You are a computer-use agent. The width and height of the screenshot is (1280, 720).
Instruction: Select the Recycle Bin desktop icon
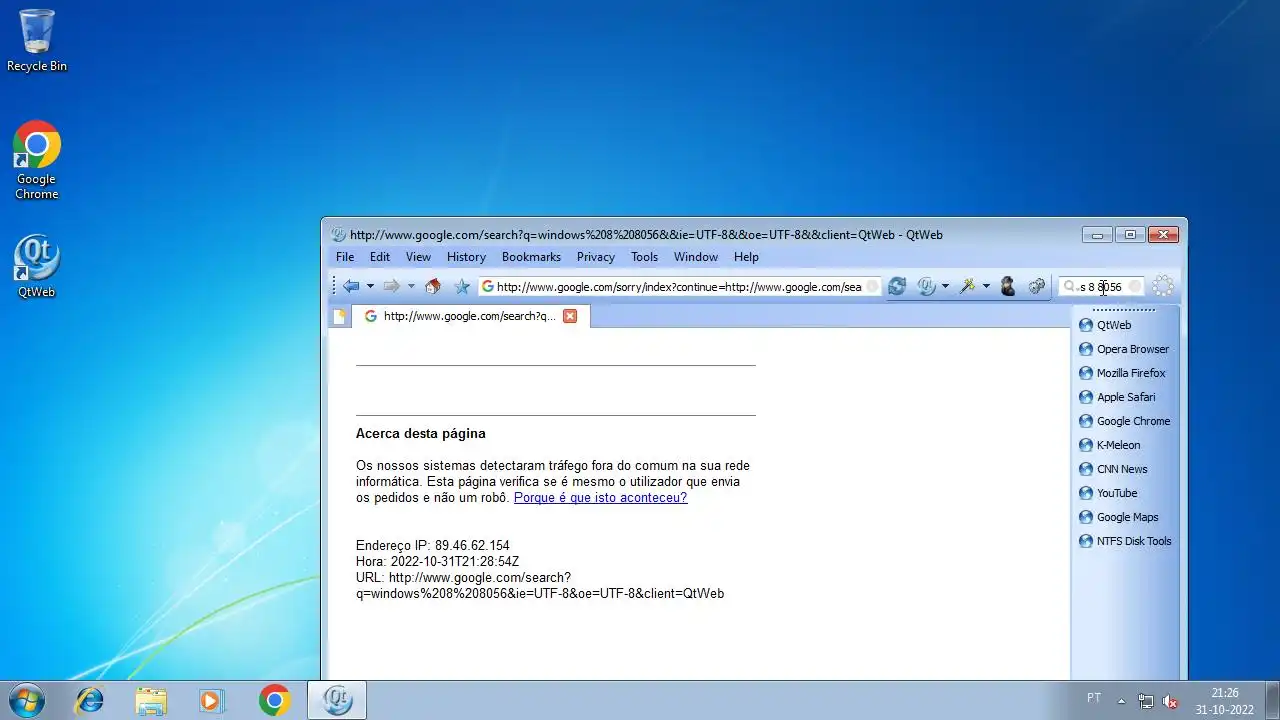coord(37,41)
